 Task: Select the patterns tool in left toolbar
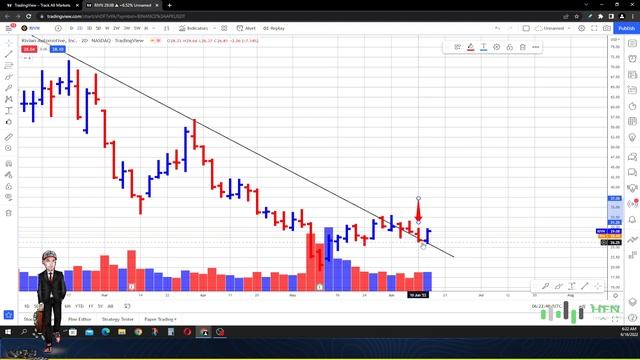pos(9,99)
